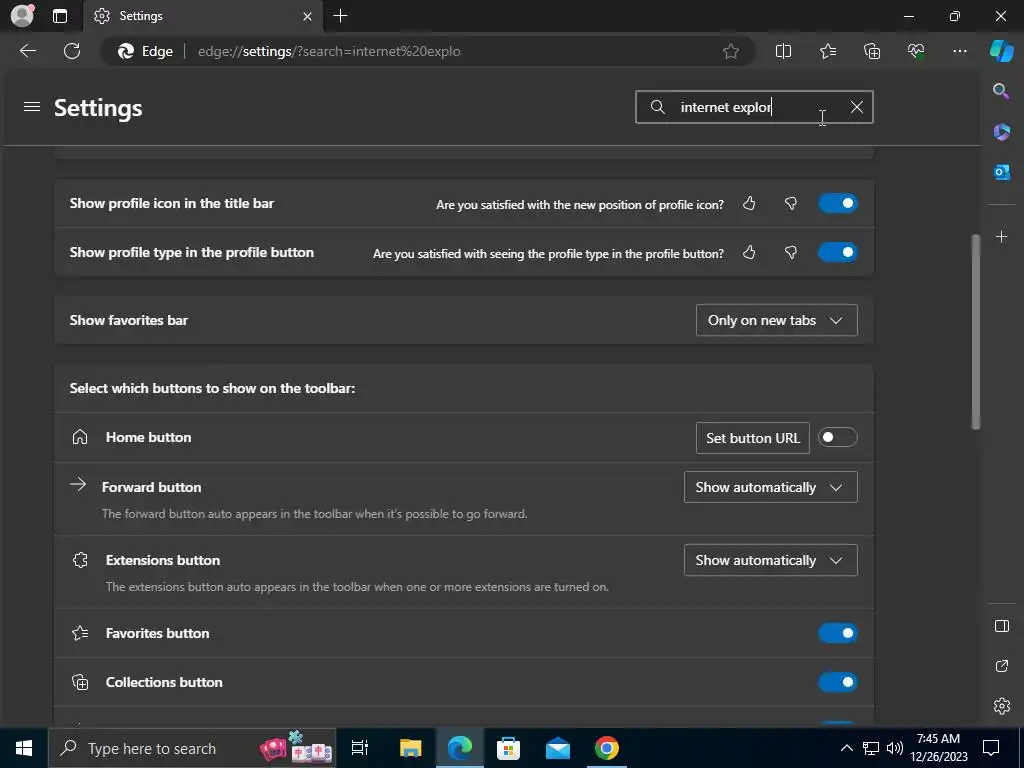This screenshot has height=768, width=1024.
Task: Toggle Show profile icon in title bar
Action: (837, 203)
